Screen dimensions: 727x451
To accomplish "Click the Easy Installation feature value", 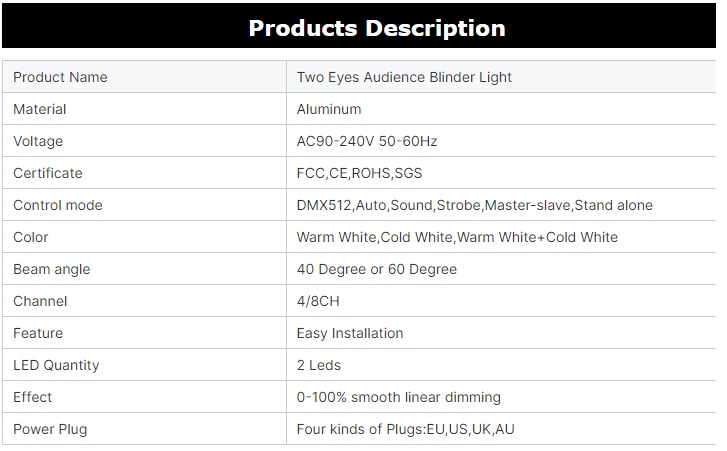I will click(x=350, y=333).
